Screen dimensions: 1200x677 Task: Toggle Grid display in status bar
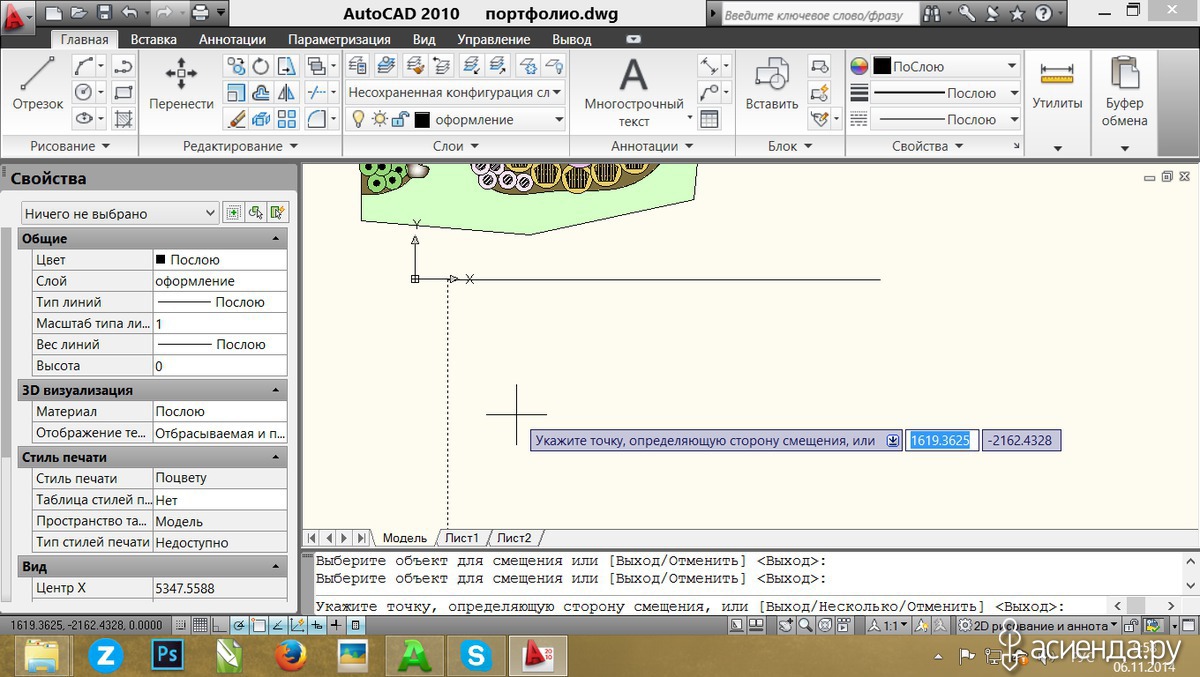coord(200,625)
